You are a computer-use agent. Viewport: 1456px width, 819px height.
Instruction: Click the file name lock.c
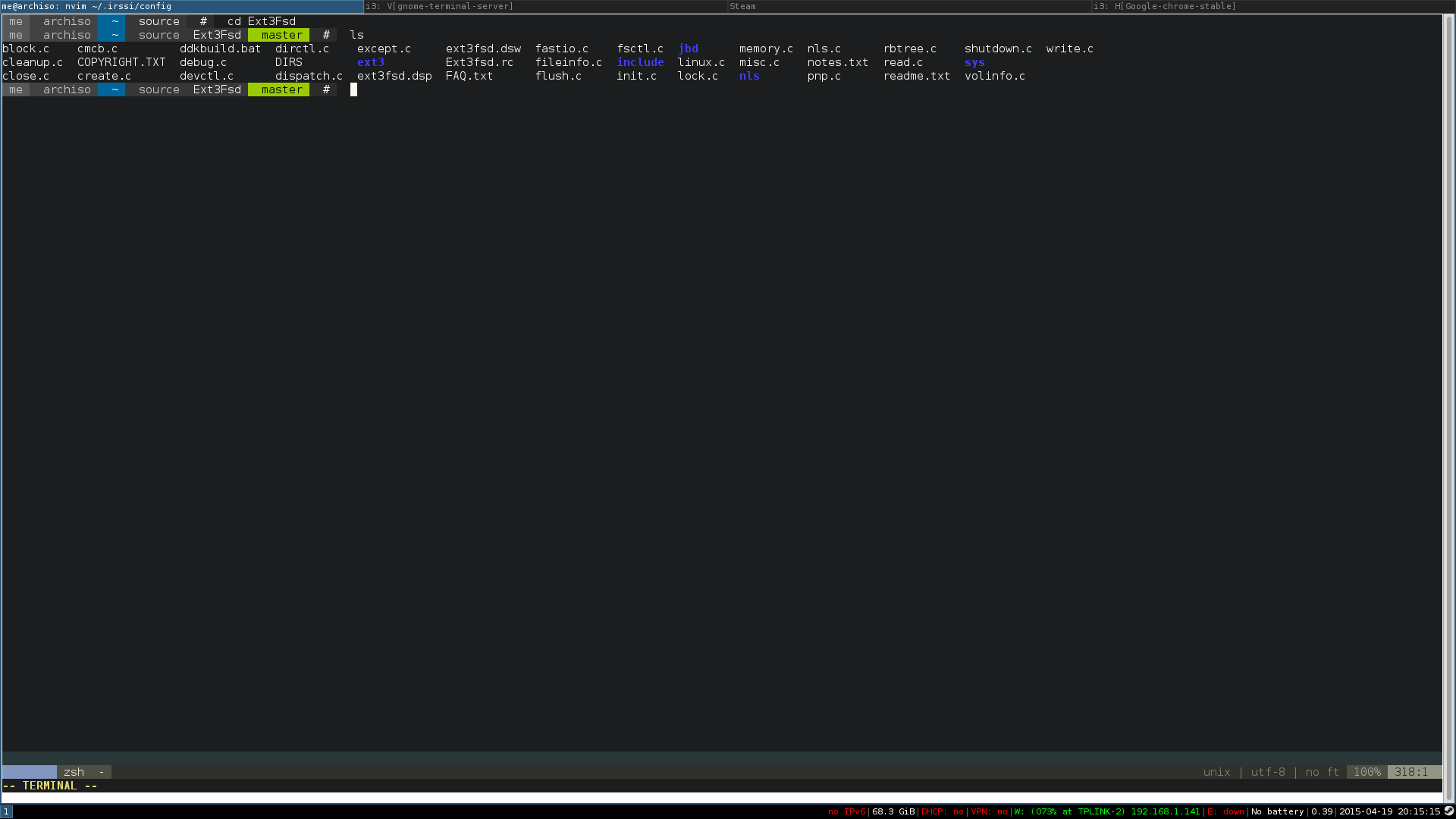pyautogui.click(x=698, y=76)
